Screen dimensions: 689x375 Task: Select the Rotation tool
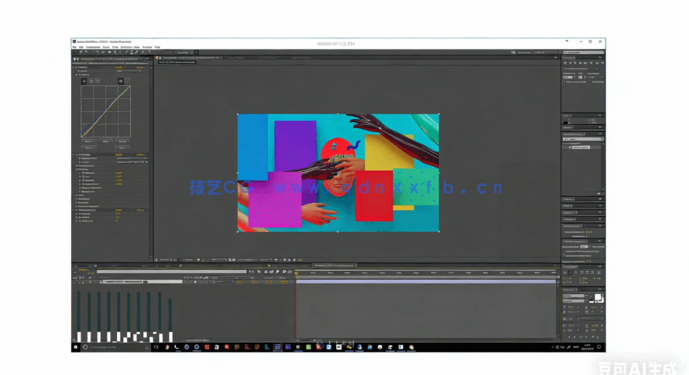[x=93, y=52]
